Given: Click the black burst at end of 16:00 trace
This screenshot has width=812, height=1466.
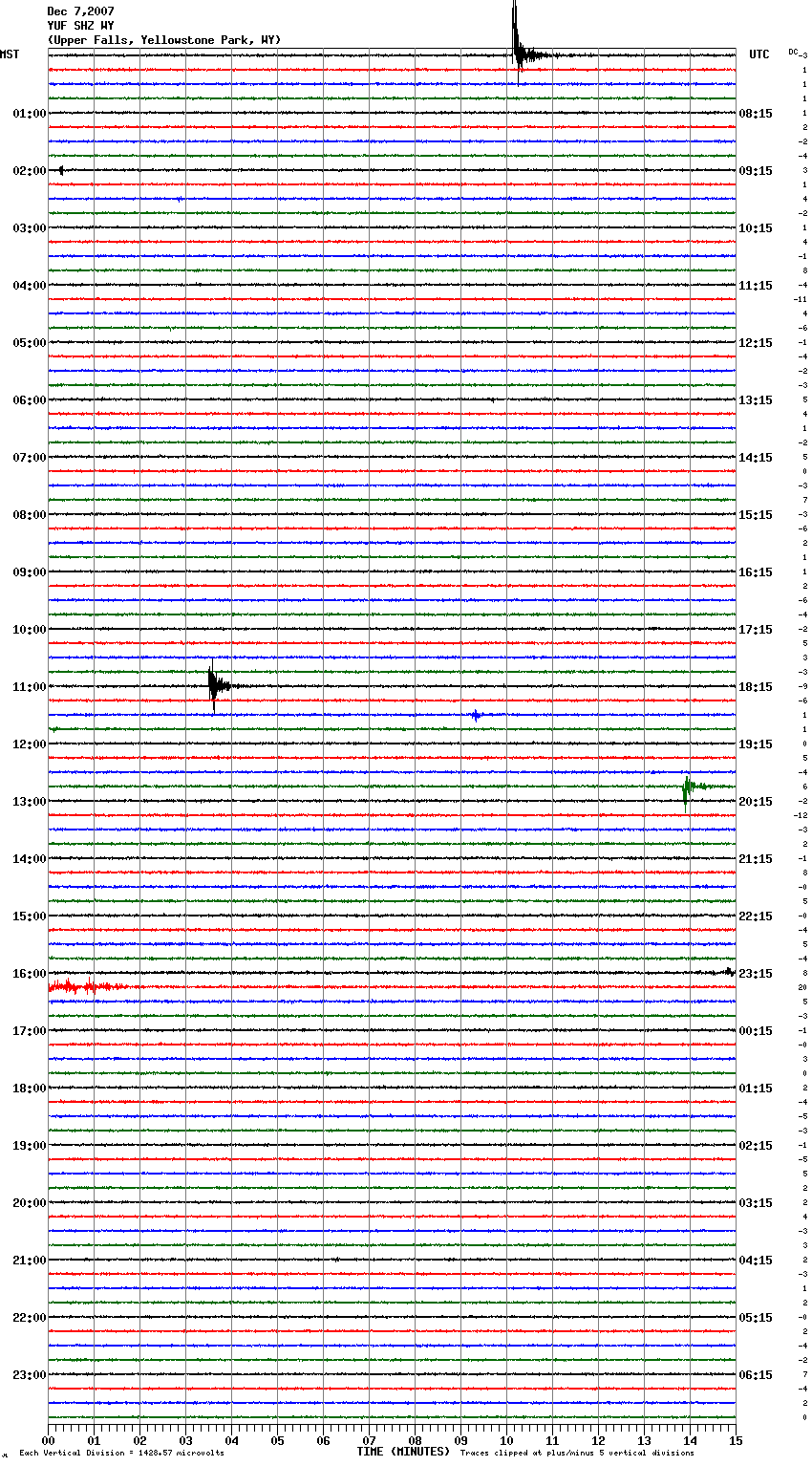Looking at the screenshot, I should [728, 972].
